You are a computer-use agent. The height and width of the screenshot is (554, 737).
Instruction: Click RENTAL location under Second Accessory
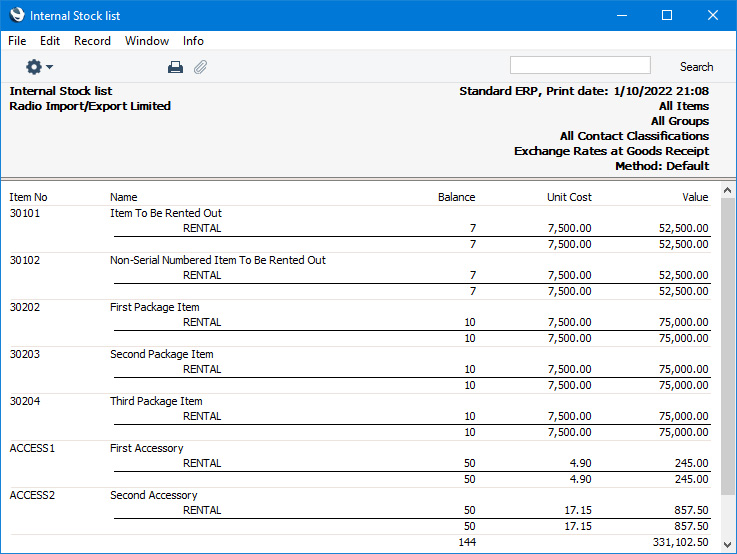[x=202, y=510]
